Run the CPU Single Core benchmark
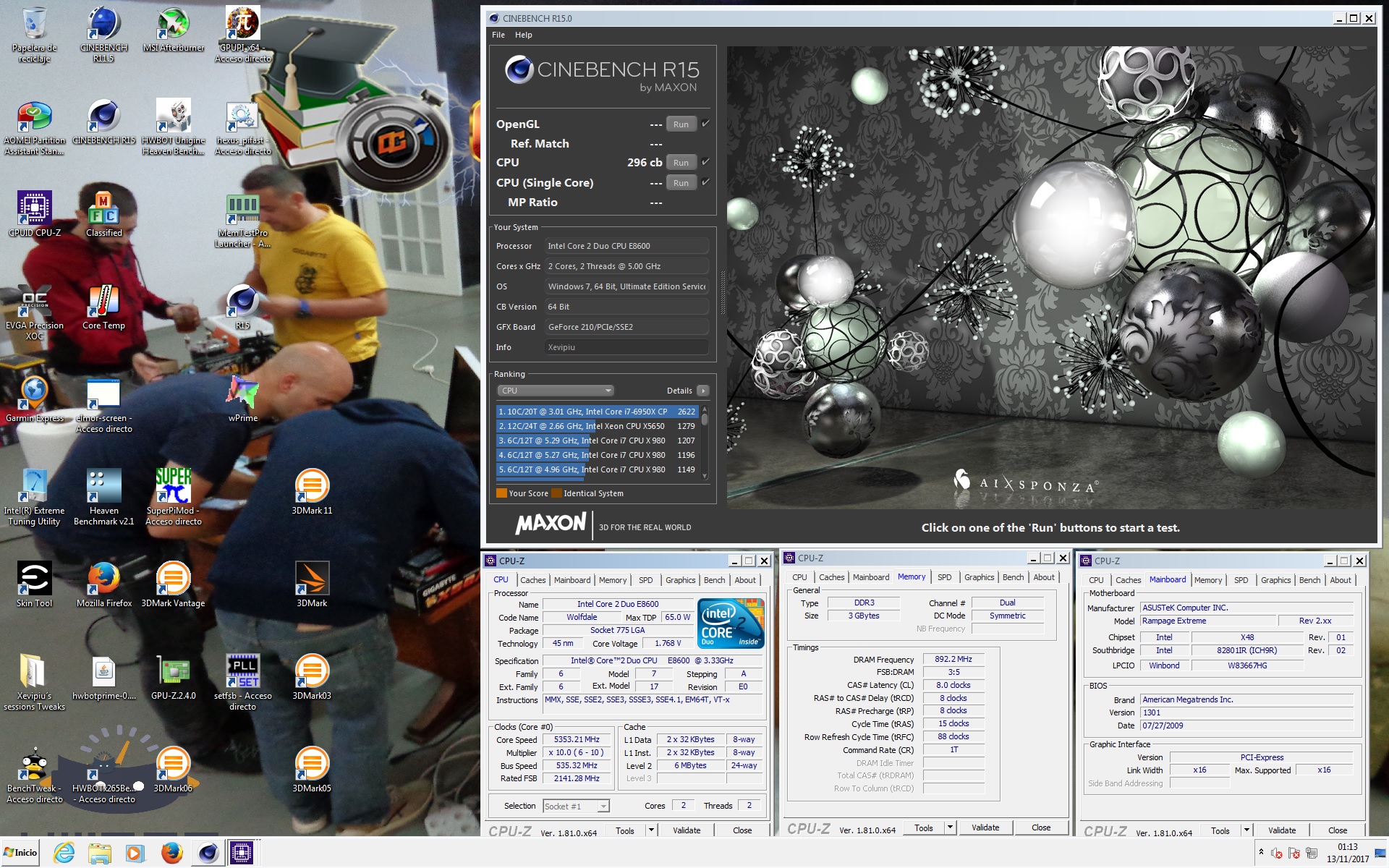The height and width of the screenshot is (868, 1389). 681,183
